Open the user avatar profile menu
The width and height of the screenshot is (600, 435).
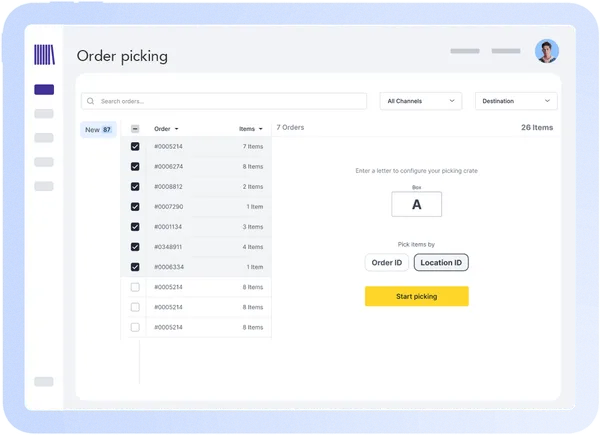[x=547, y=51]
